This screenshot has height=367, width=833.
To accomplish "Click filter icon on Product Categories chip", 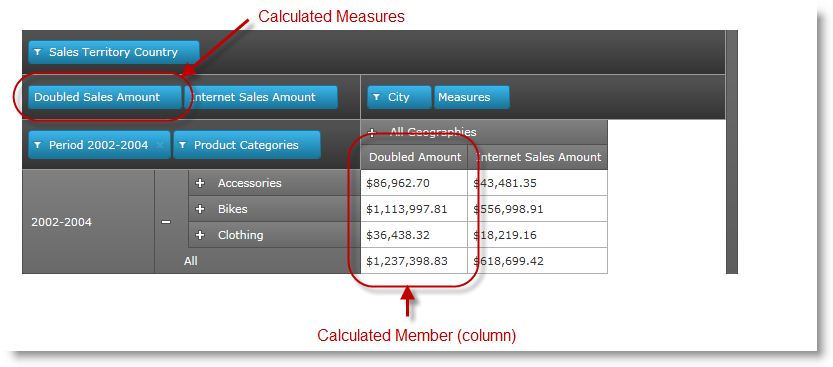I will pos(183,145).
